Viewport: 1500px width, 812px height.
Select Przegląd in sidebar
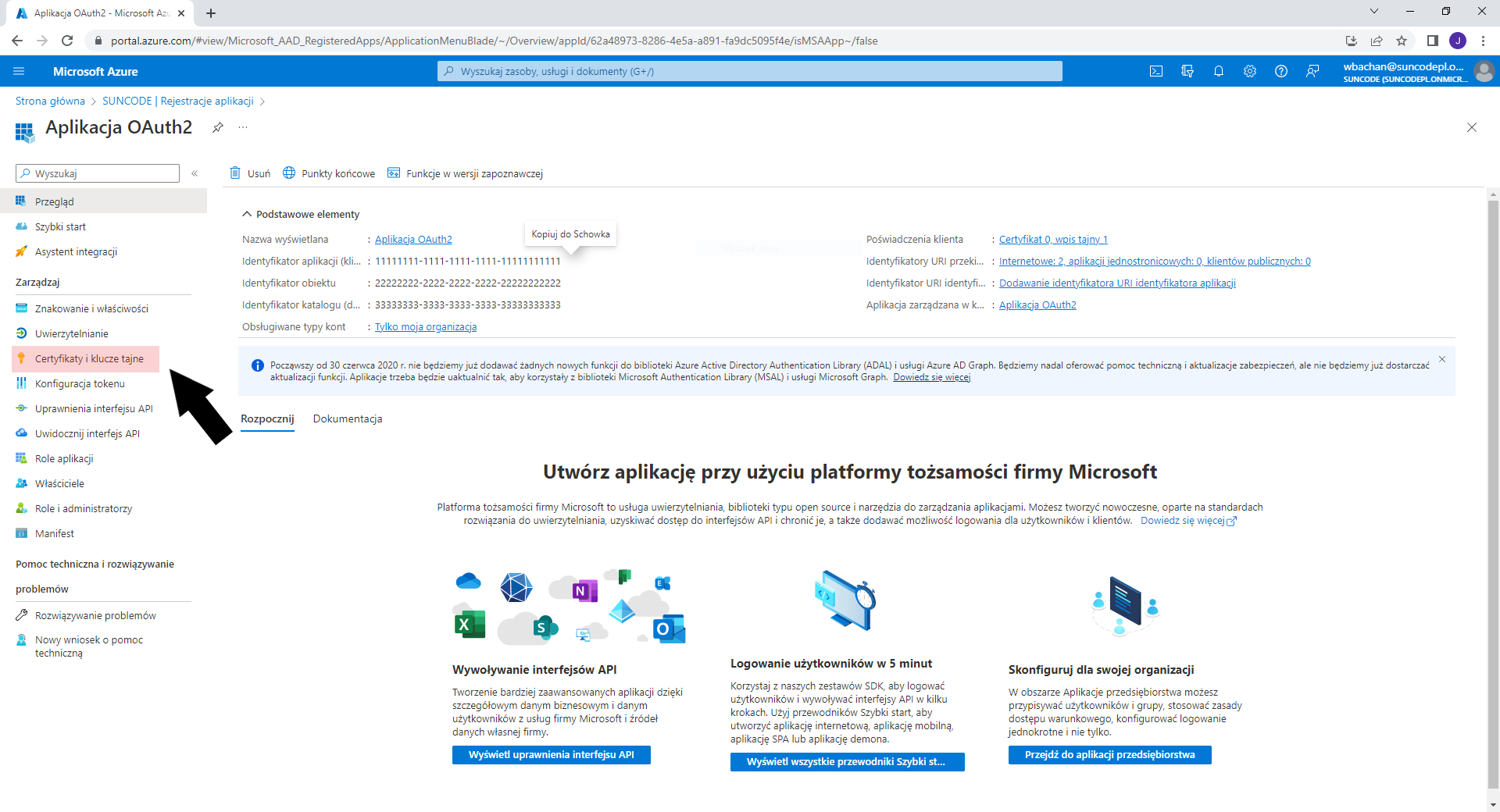pos(103,201)
